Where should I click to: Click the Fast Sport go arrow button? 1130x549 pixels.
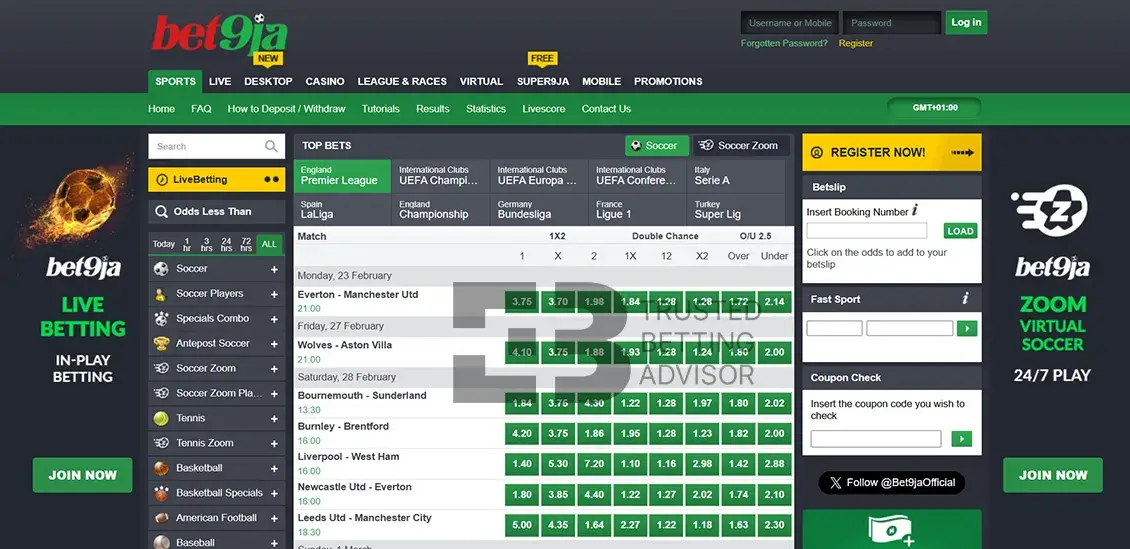tap(966, 329)
